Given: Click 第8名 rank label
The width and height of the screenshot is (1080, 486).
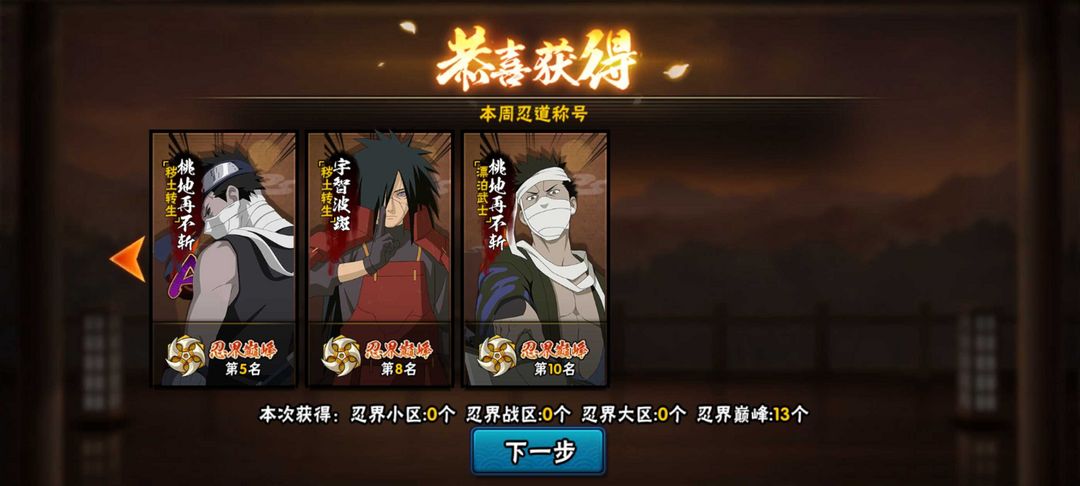Looking at the screenshot, I should coord(399,370).
